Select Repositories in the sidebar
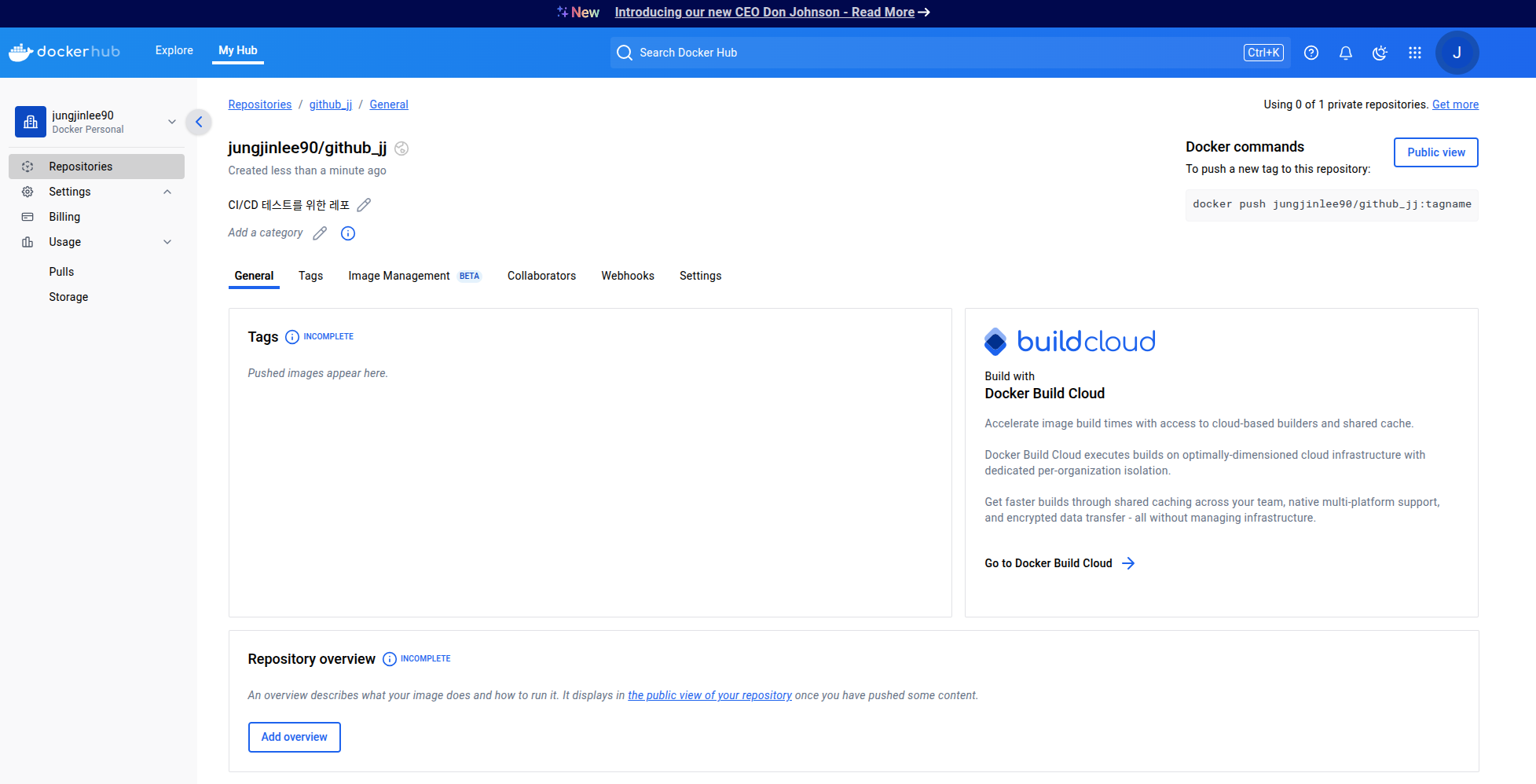 tap(97, 167)
